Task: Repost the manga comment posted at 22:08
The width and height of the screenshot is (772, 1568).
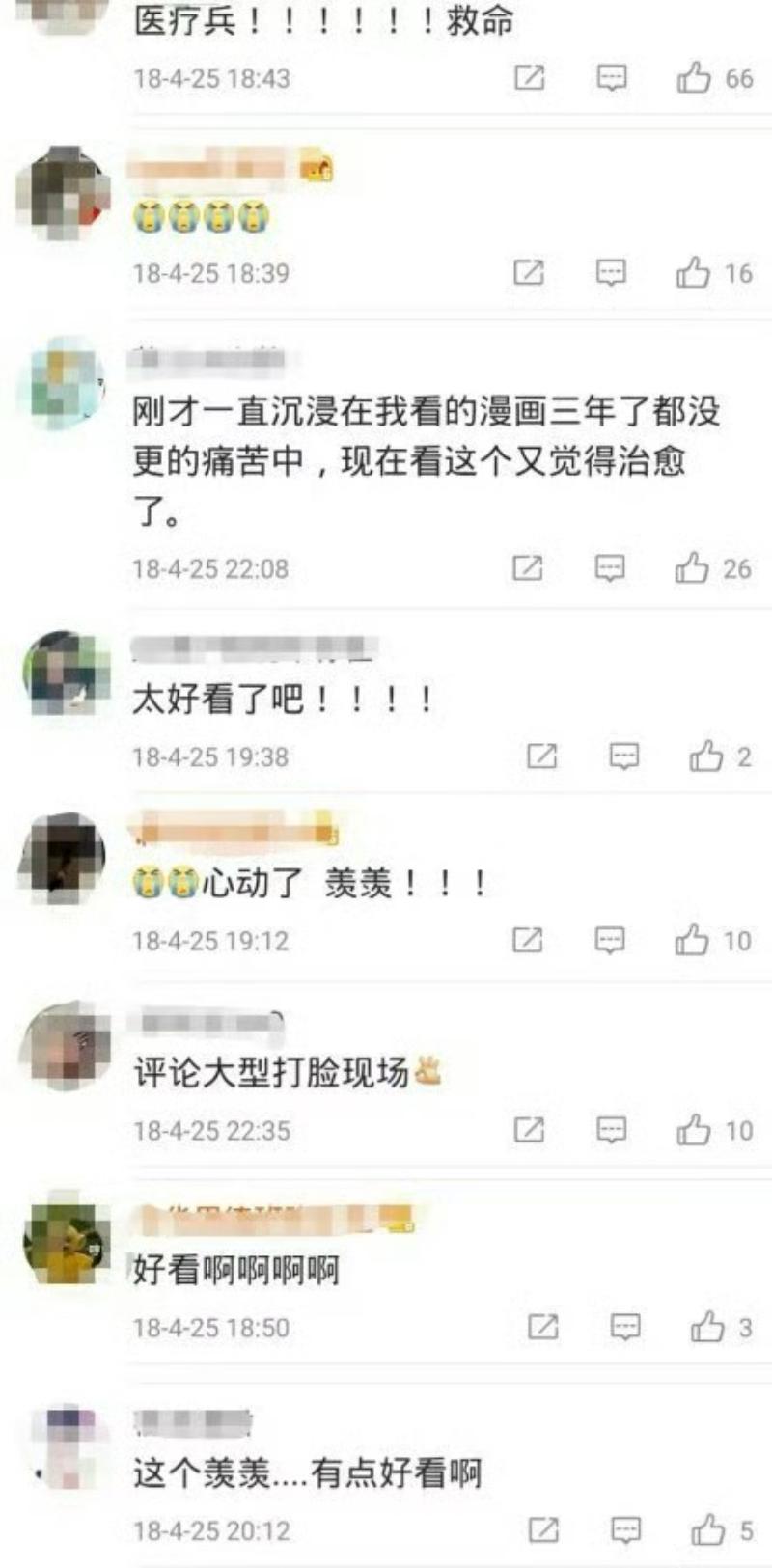Action: [528, 568]
